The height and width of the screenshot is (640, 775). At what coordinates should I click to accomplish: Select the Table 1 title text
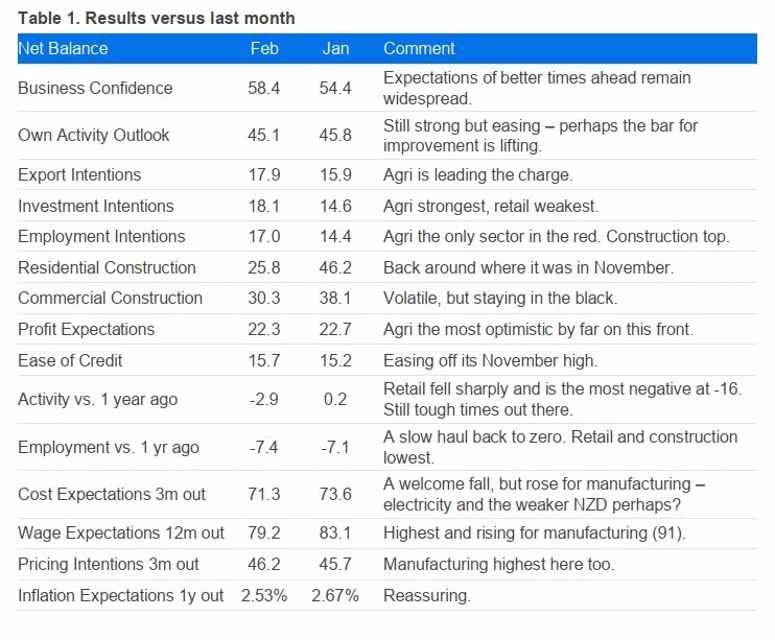click(156, 19)
